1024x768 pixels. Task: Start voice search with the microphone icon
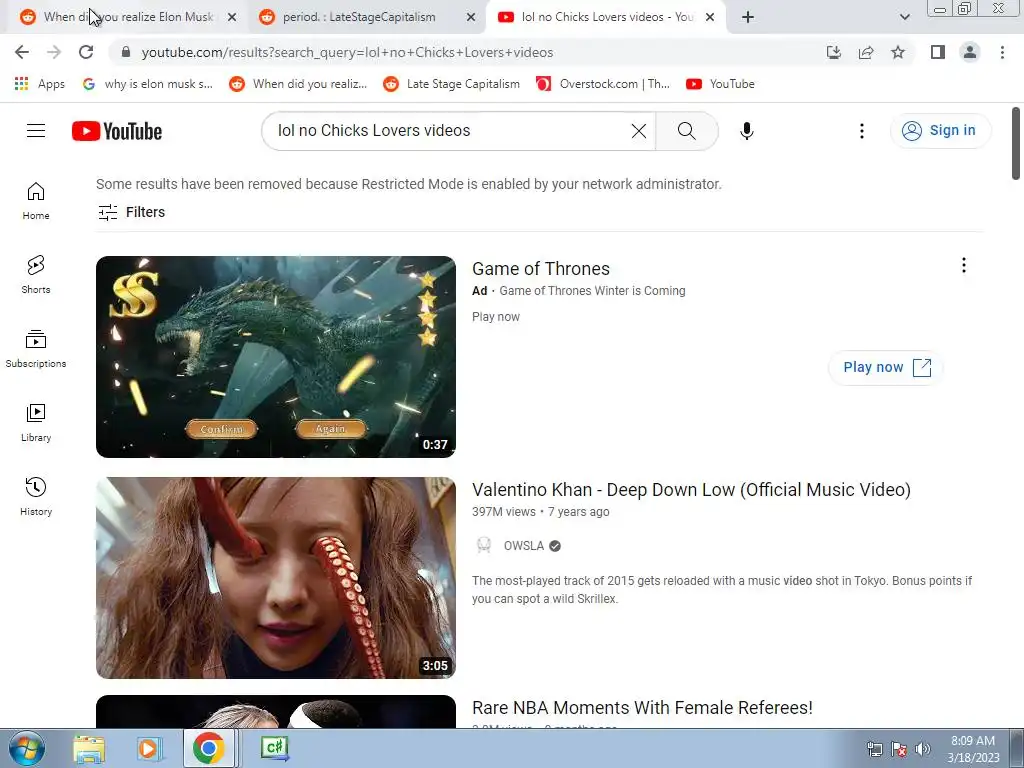746,131
